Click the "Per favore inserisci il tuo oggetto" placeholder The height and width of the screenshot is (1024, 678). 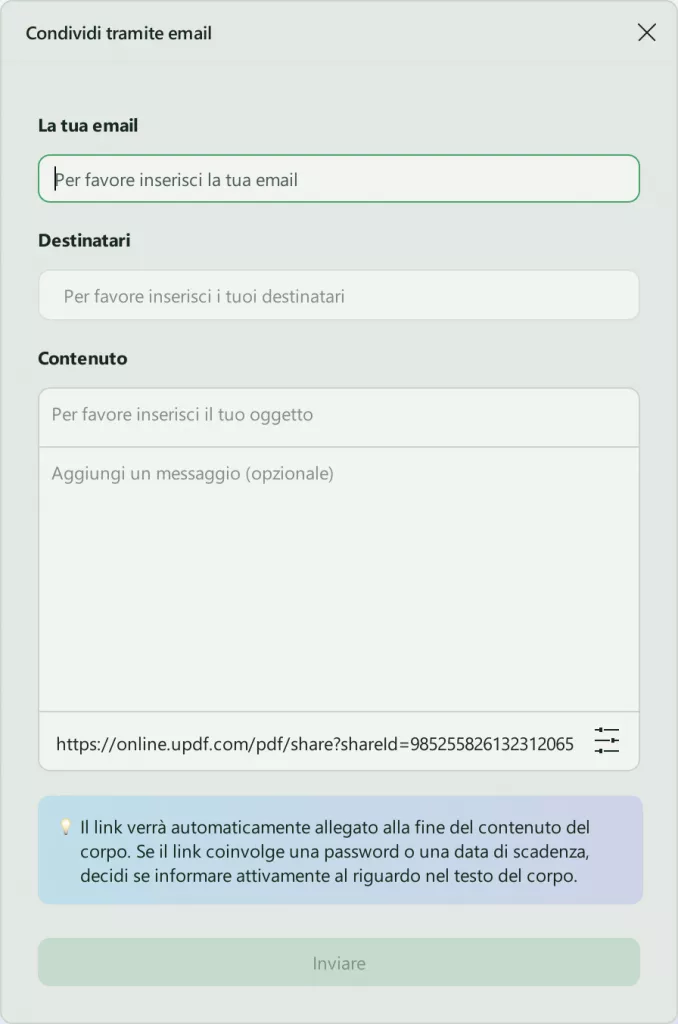(x=182, y=414)
